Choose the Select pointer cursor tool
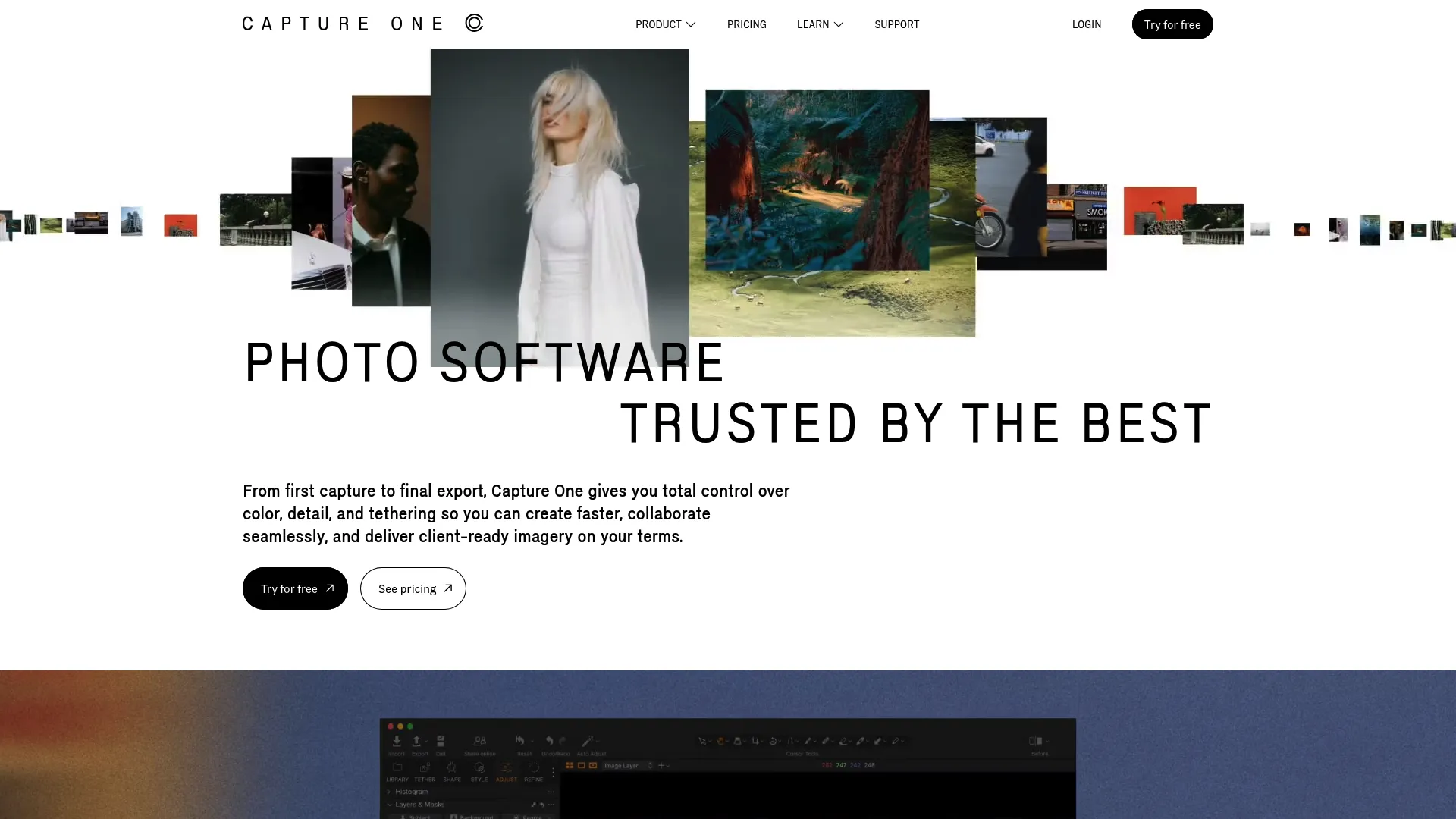This screenshot has width=1456, height=819. [703, 741]
